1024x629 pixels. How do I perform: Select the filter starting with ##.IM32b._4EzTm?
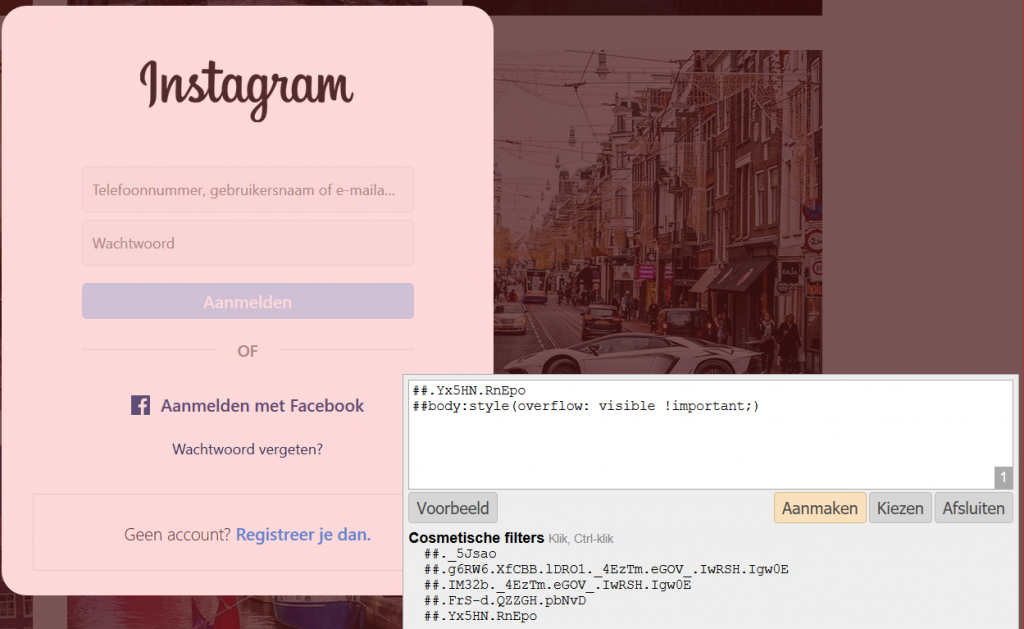(x=557, y=585)
